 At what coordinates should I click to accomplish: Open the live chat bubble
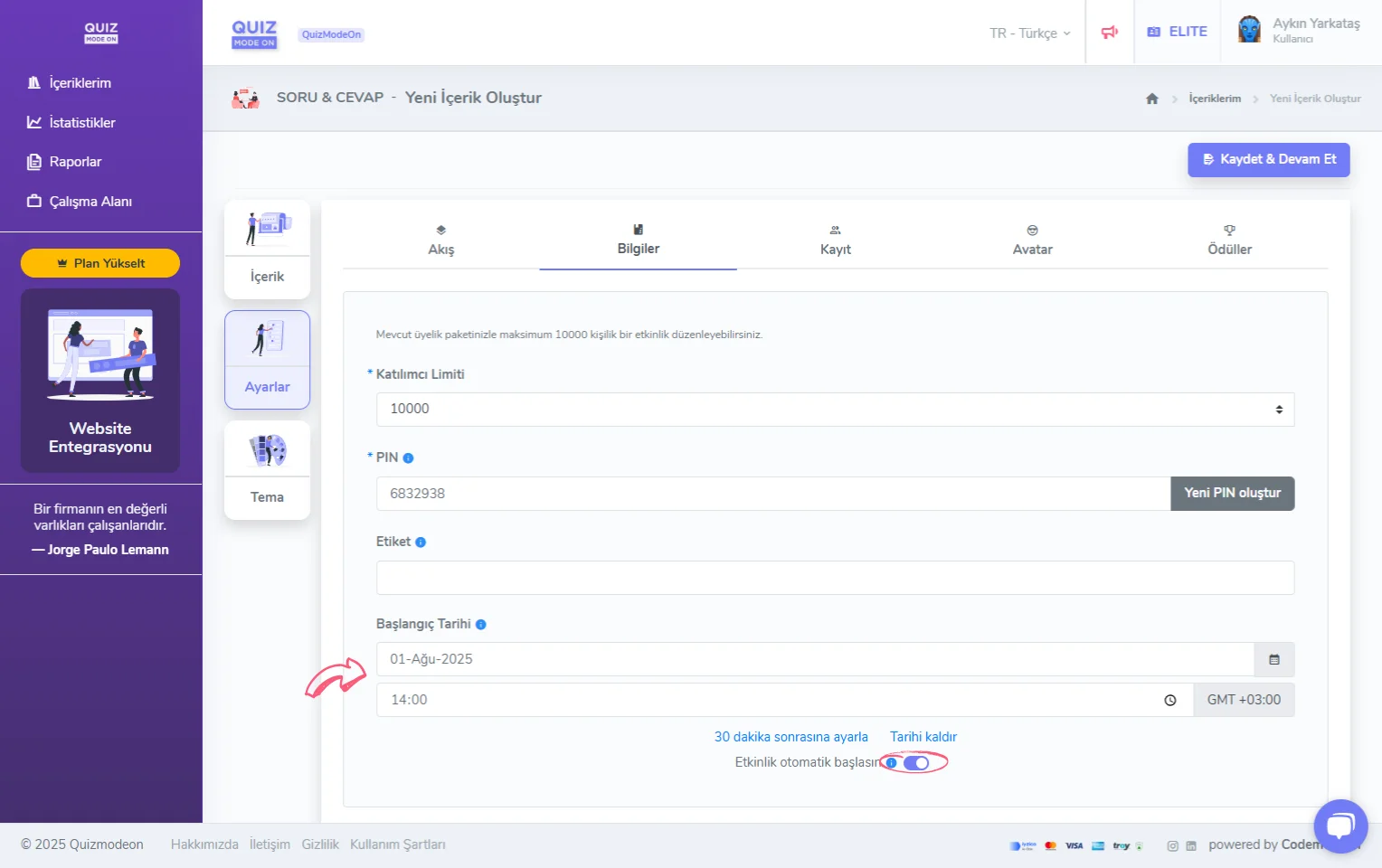(1340, 826)
